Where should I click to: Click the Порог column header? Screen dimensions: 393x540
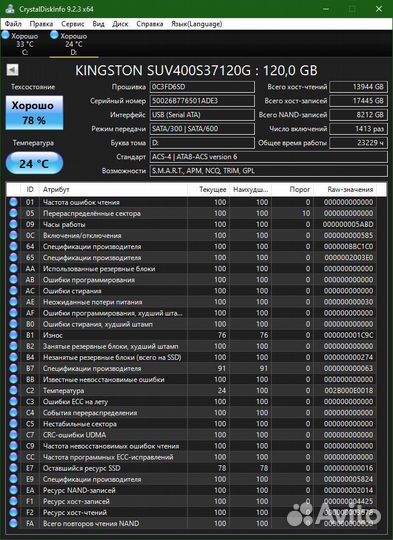pyautogui.click(x=292, y=189)
